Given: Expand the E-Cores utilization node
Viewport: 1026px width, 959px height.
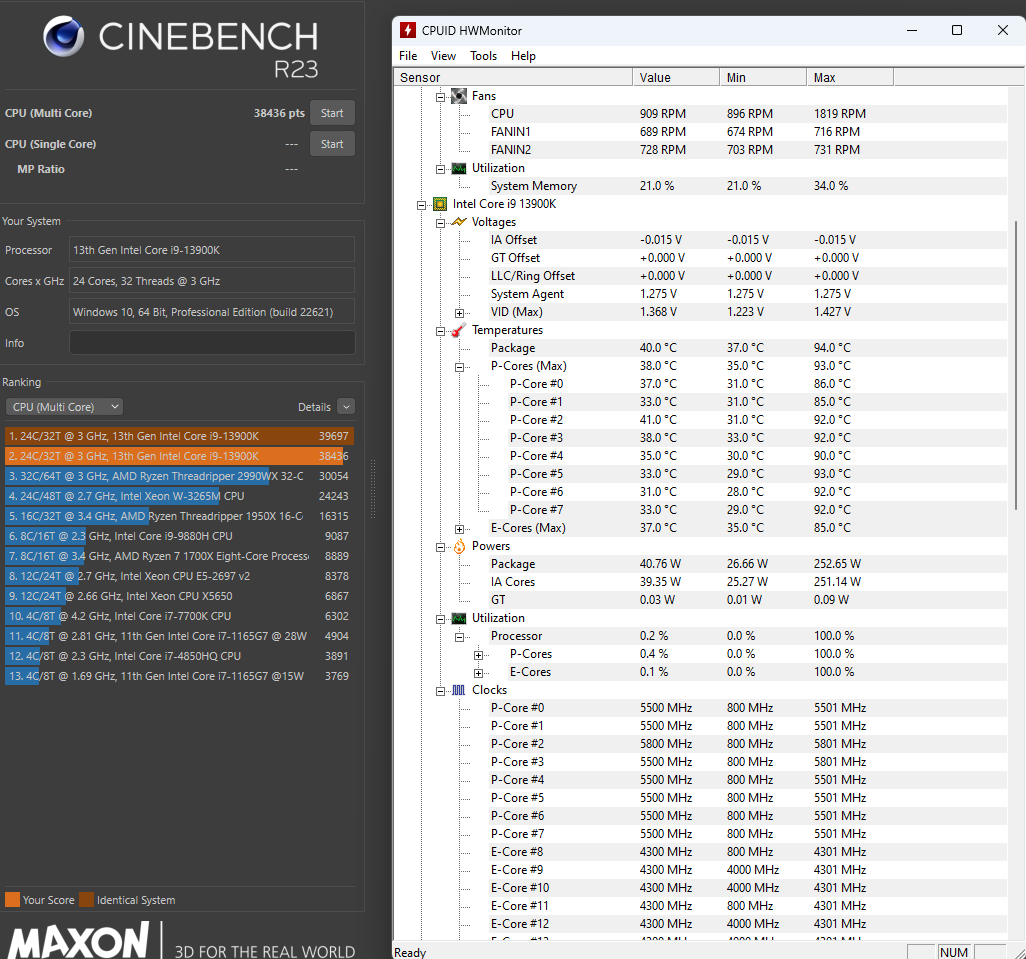Looking at the screenshot, I should click(478, 673).
